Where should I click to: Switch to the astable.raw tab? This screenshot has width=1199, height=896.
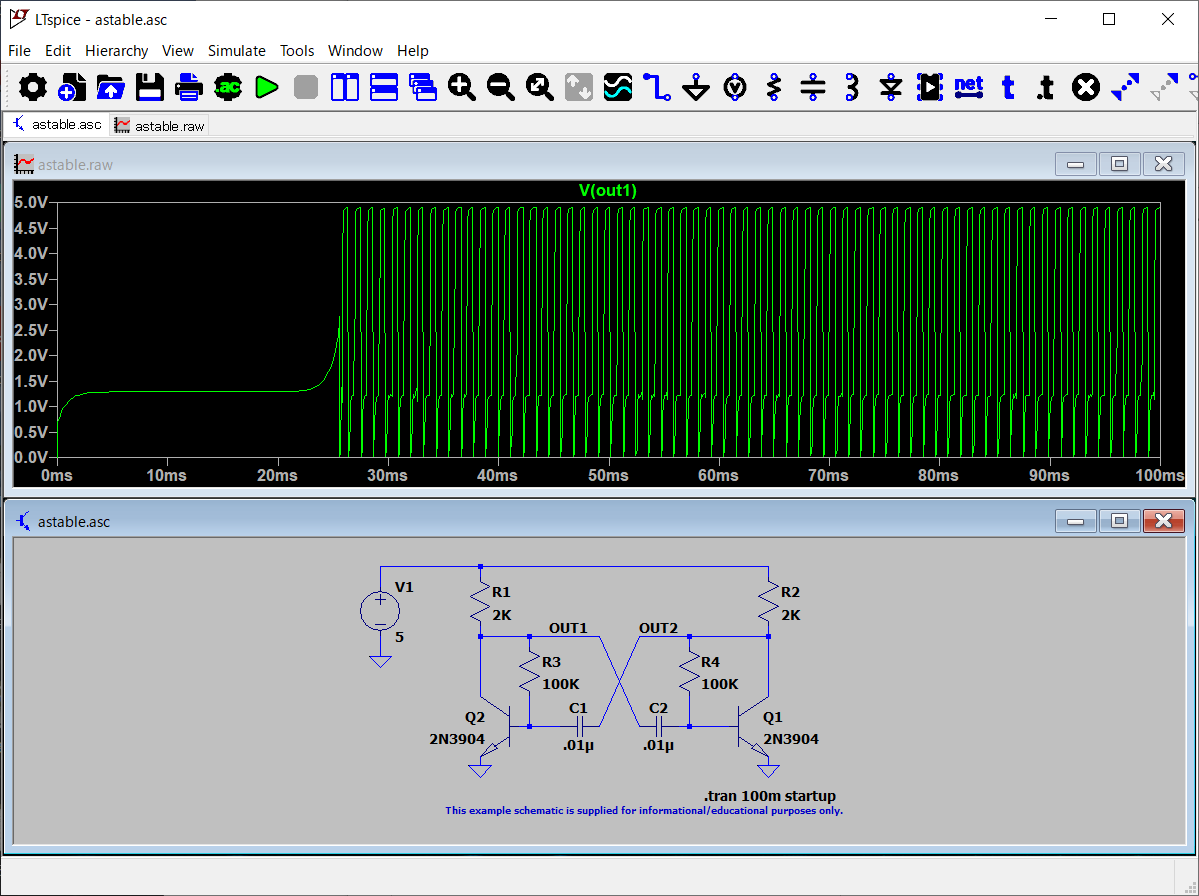pyautogui.click(x=160, y=126)
